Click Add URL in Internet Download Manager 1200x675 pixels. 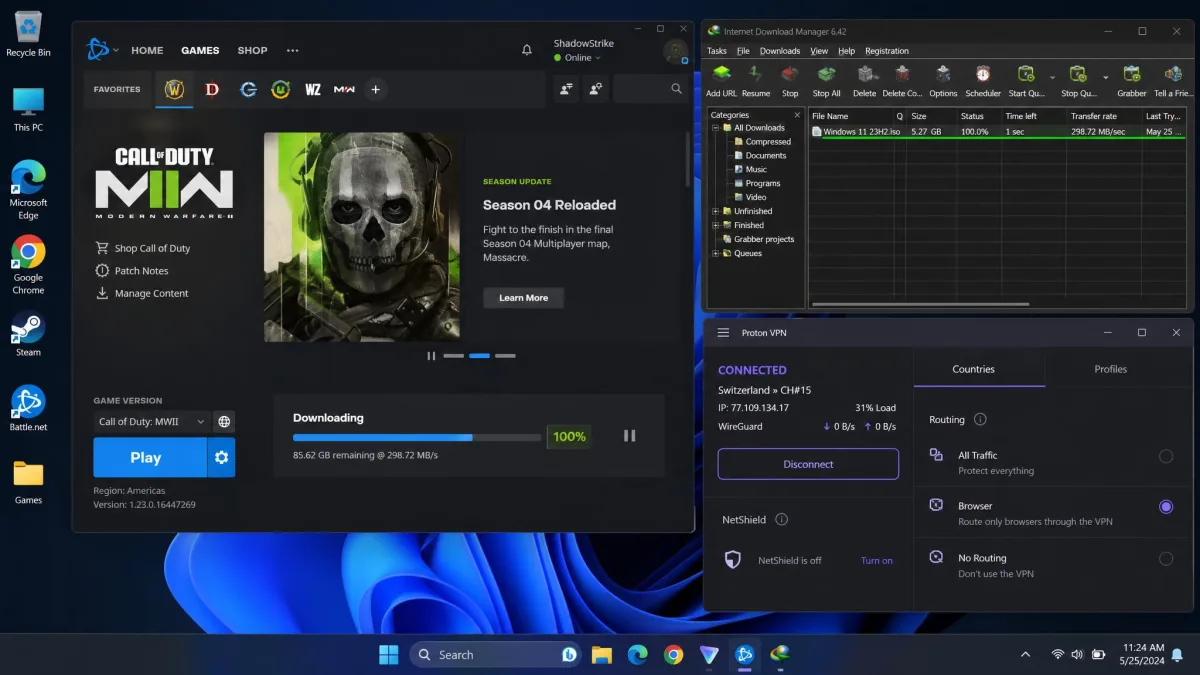[721, 80]
